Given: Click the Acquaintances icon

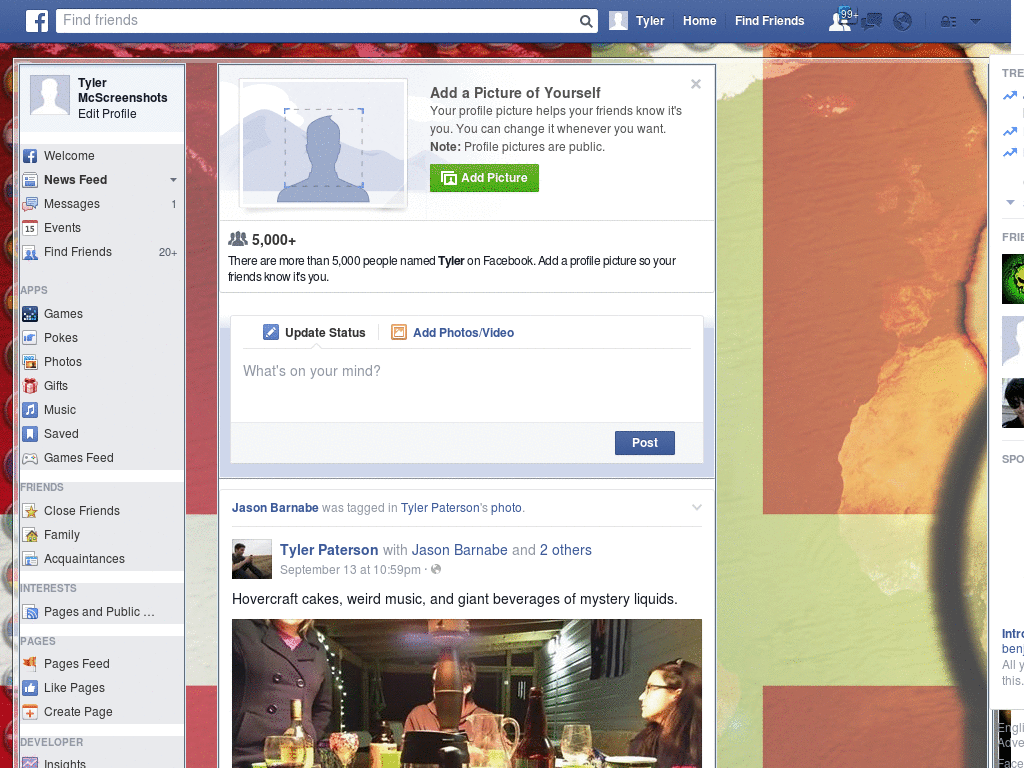Looking at the screenshot, I should [30, 559].
